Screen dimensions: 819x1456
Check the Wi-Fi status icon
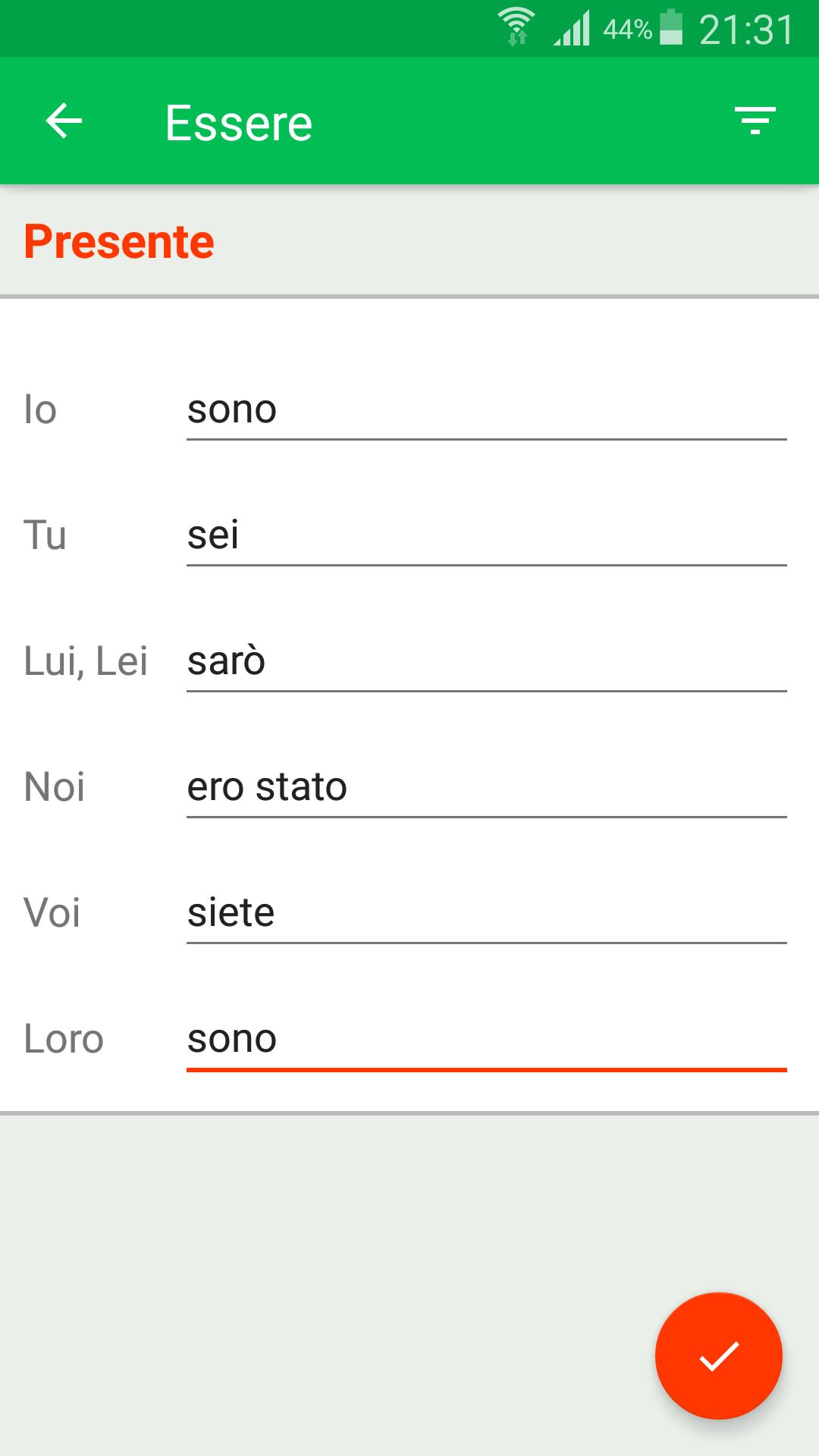(x=516, y=28)
